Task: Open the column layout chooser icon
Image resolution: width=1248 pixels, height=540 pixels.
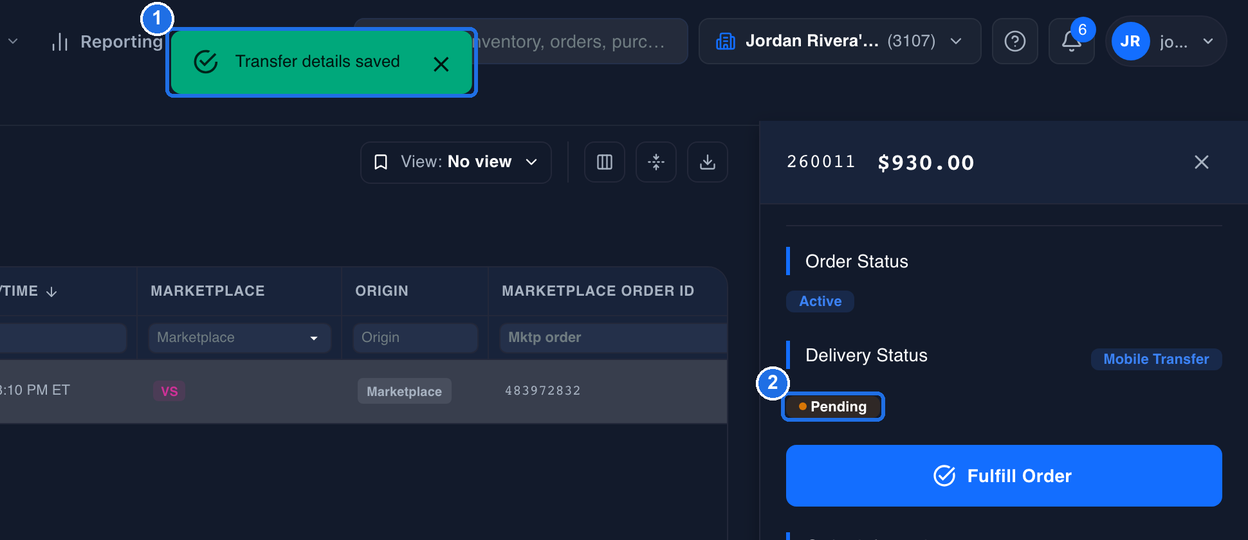Action: pyautogui.click(x=605, y=162)
